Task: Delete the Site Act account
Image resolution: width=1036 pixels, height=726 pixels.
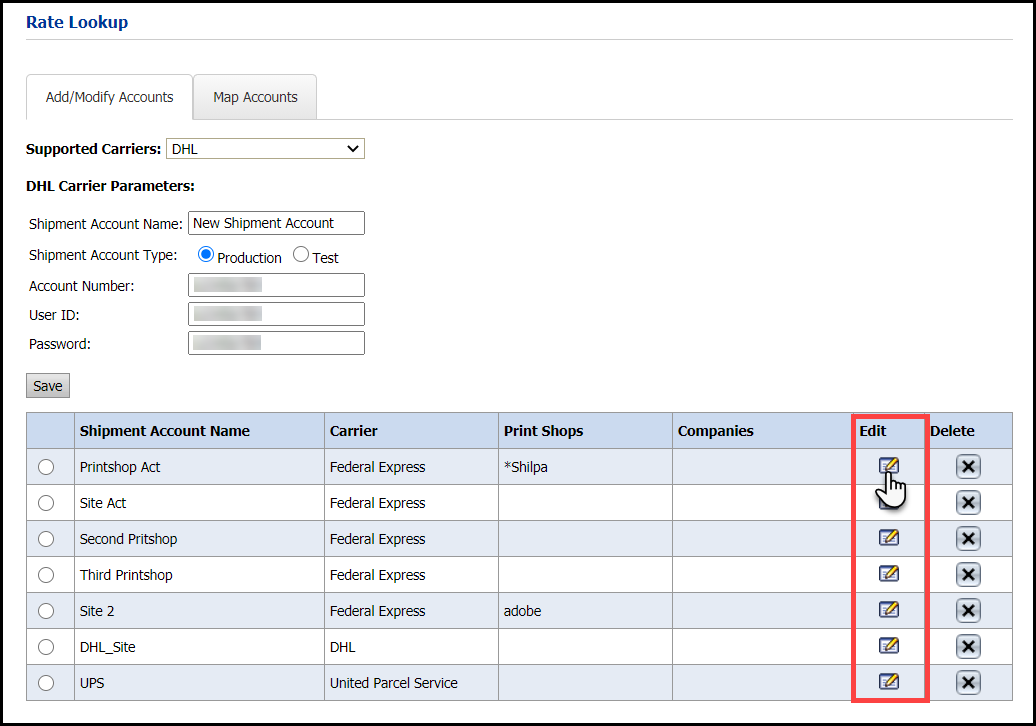Action: 967,503
